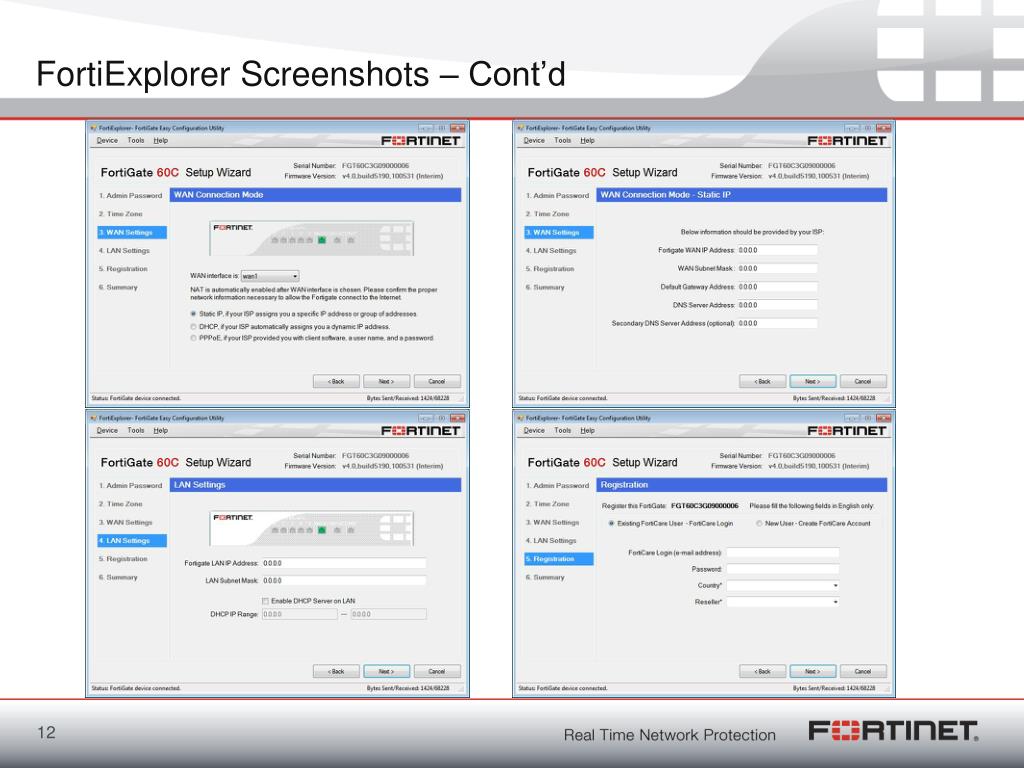Image resolution: width=1024 pixels, height=768 pixels.
Task: Click the FortiGate device image on the LAN Settings page
Action: [x=312, y=528]
